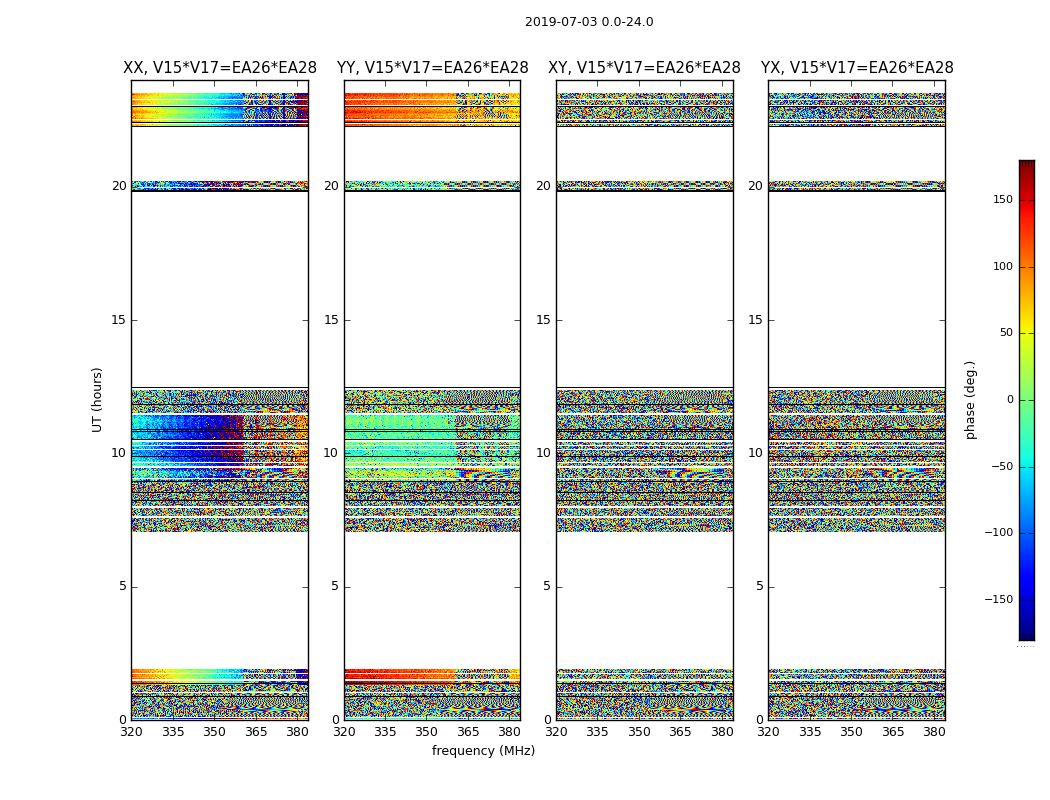Click the XY phase waterfall plot
Screen dimensions: 1050x800
tap(645, 400)
